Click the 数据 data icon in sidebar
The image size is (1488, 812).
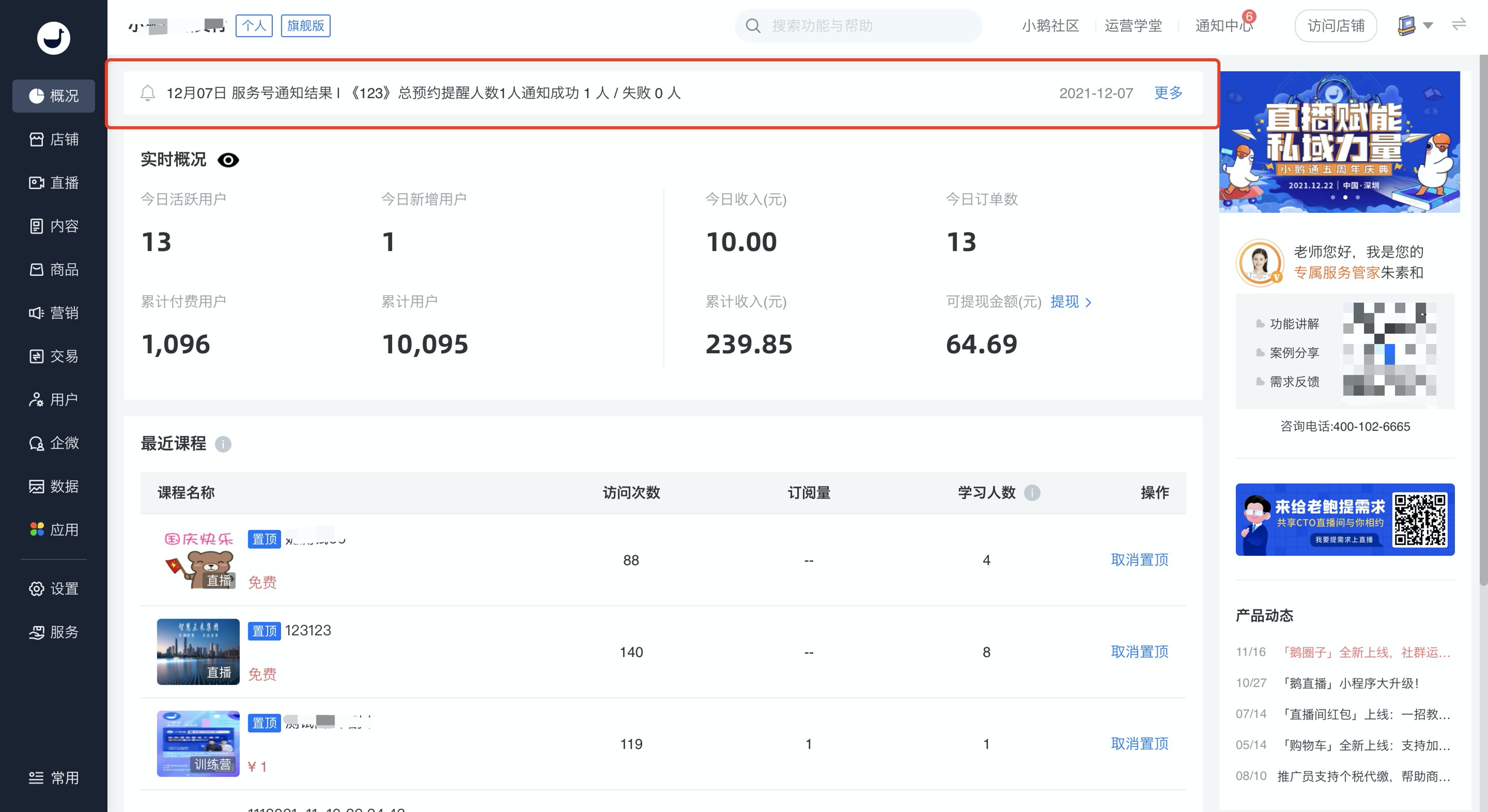click(x=36, y=486)
